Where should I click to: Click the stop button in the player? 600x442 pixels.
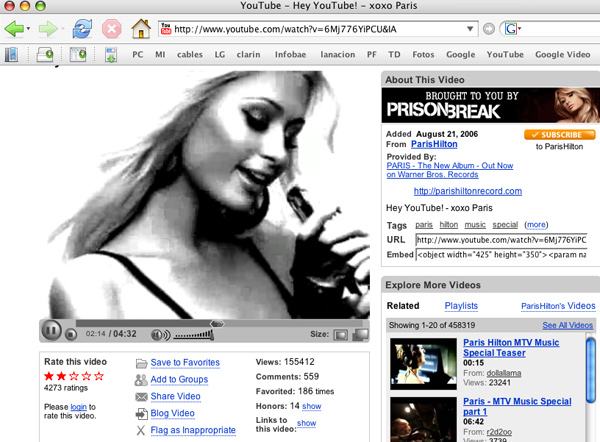click(71, 334)
